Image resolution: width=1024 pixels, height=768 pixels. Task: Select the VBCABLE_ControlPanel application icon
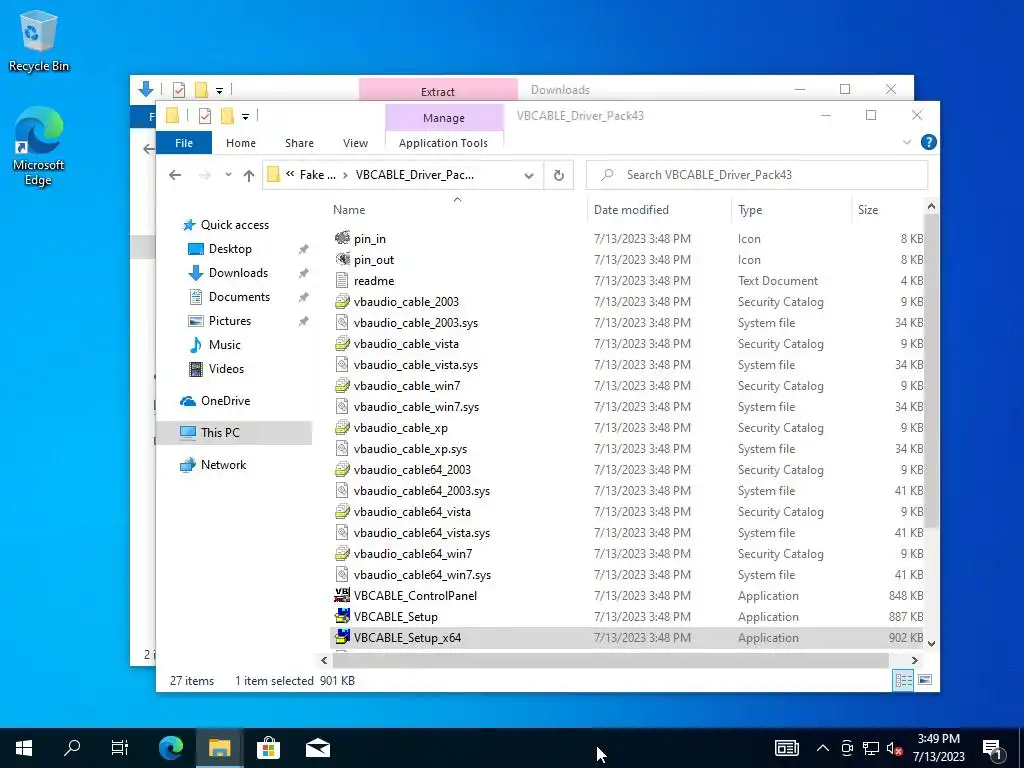(x=342, y=596)
